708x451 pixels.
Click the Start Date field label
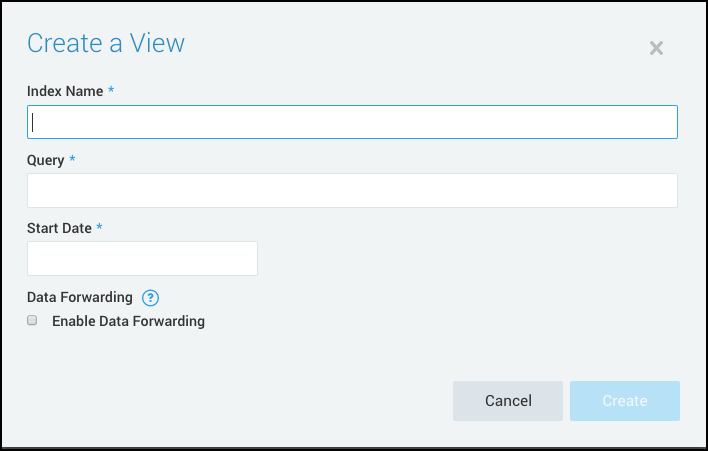pyautogui.click(x=59, y=227)
